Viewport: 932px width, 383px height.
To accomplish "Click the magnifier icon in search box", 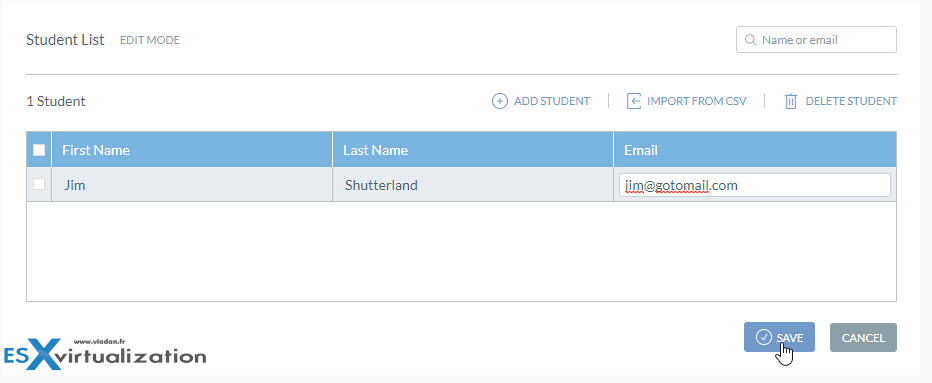I will (751, 40).
